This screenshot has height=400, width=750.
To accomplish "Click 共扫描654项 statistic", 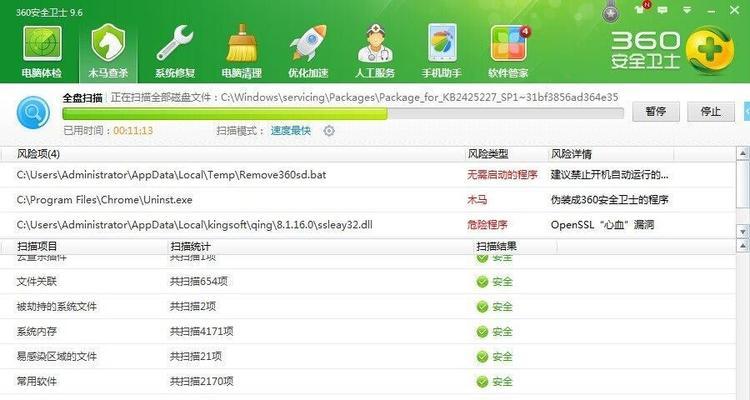I will pyautogui.click(x=199, y=281).
